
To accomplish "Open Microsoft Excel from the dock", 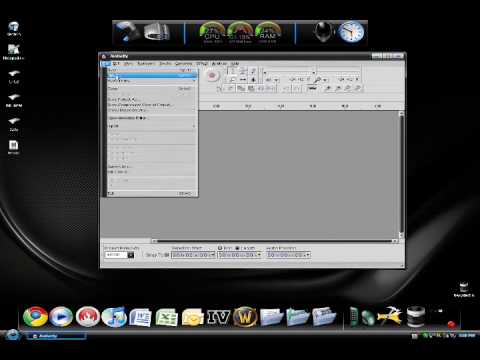I will [167, 317].
